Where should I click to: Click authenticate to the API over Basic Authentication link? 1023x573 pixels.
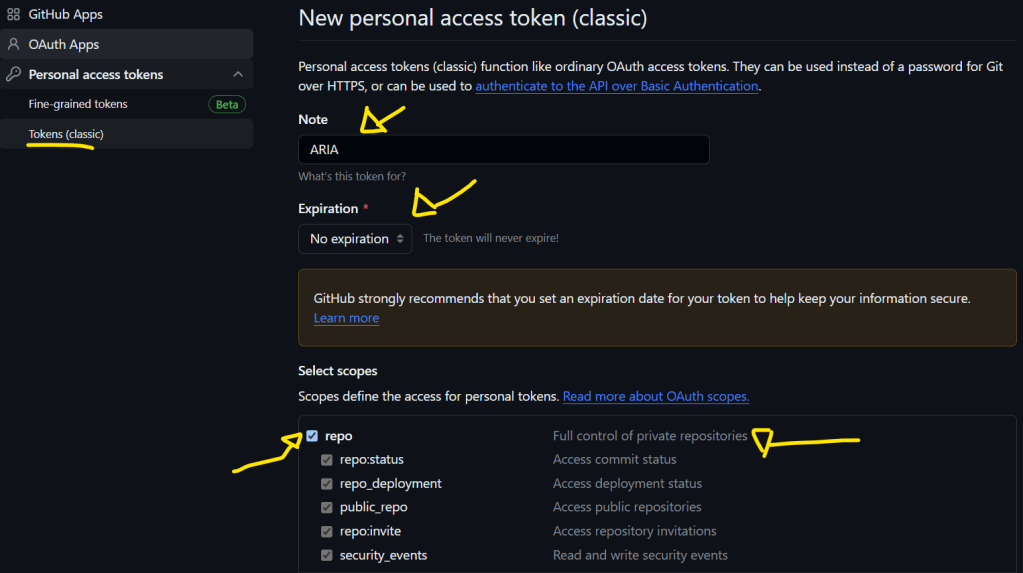click(x=616, y=86)
